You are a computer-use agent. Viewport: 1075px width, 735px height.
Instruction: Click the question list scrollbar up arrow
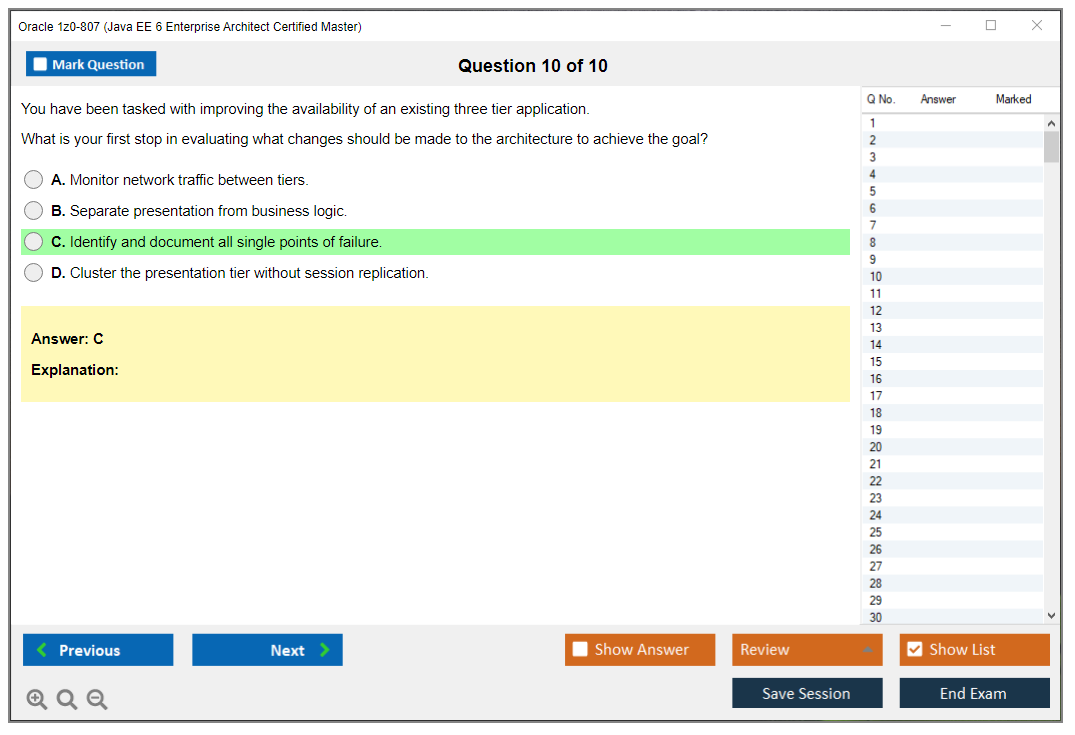click(x=1050, y=123)
